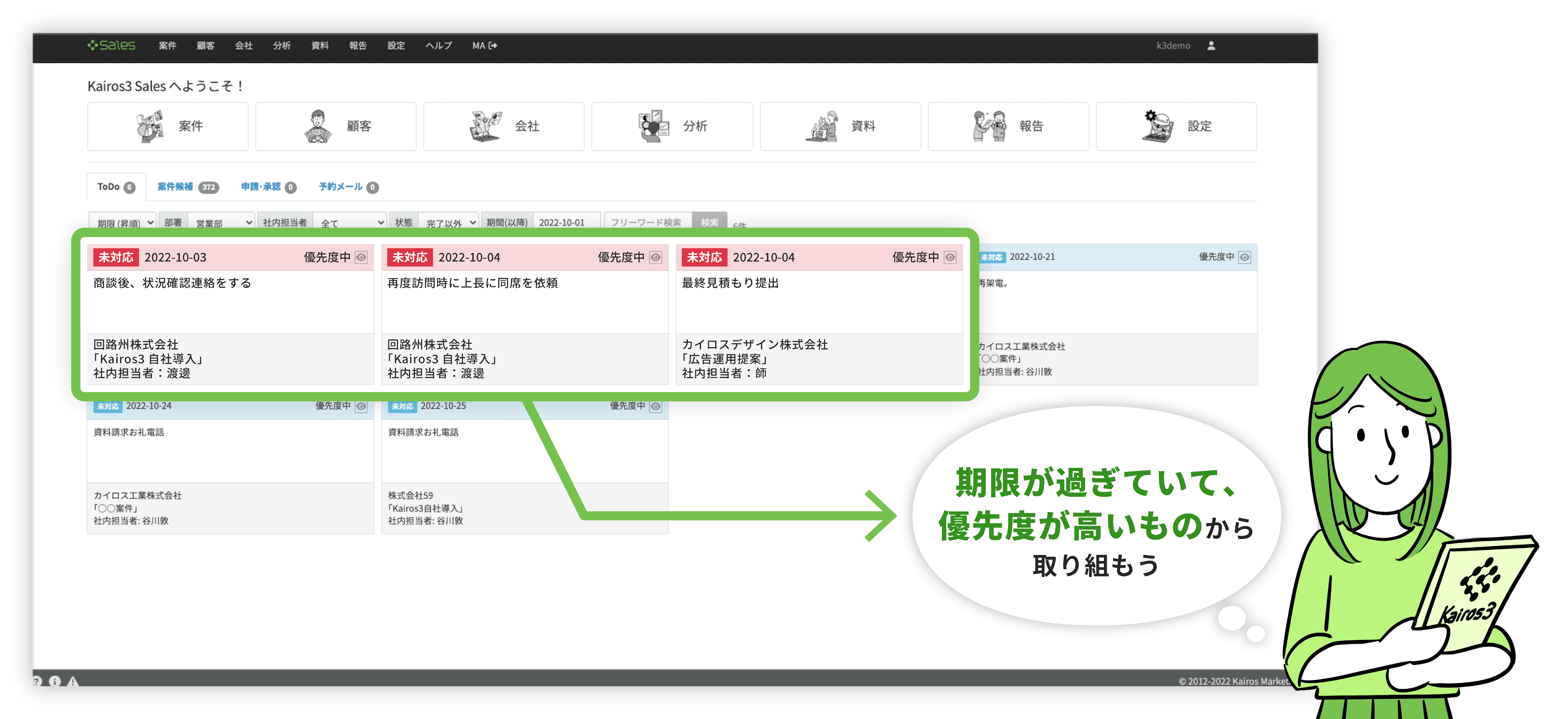Click 未対応 badge on the 2022-10-03 card
Image resolution: width=1568 pixels, height=719 pixels.
click(116, 257)
